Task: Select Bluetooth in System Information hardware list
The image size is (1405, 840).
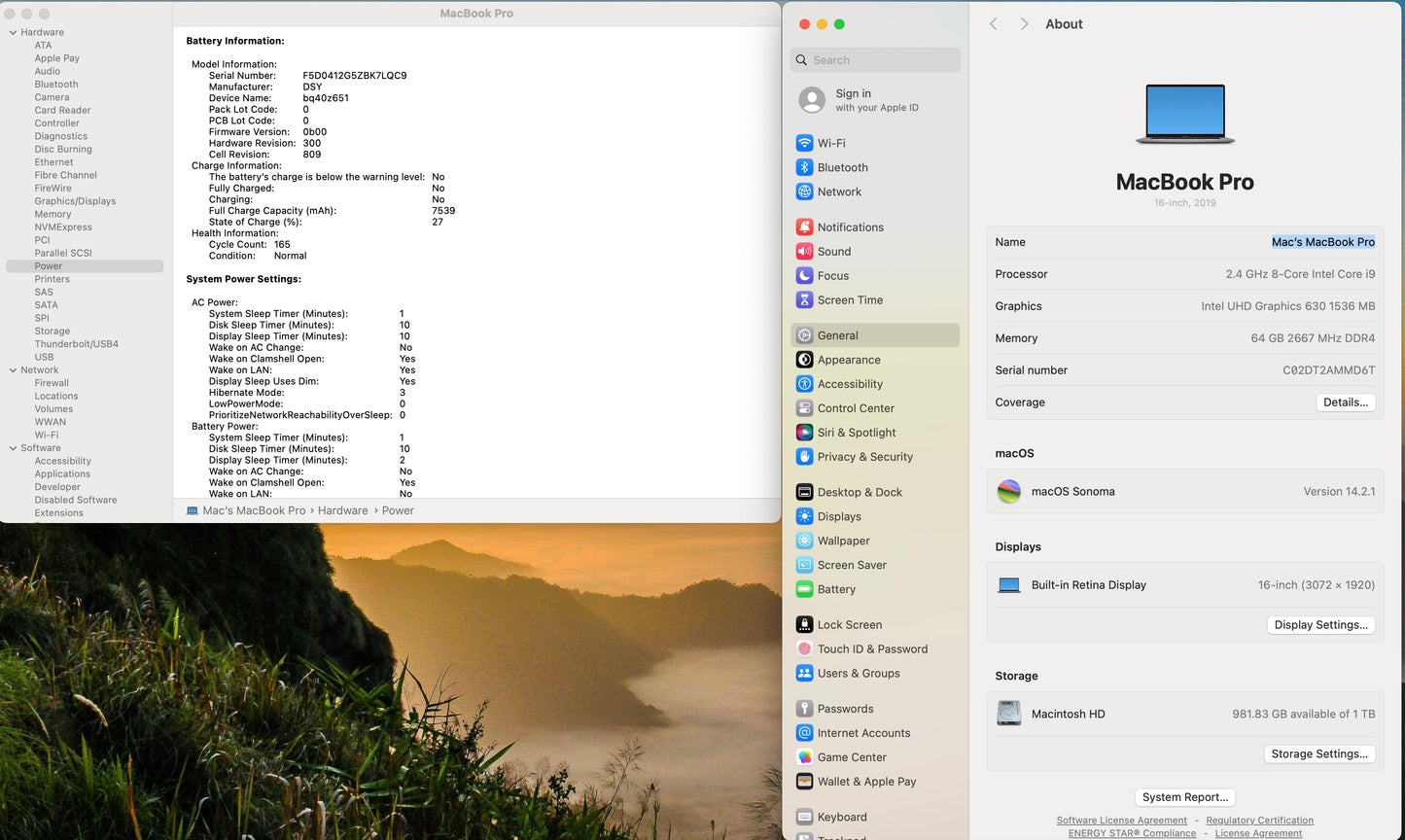Action: tap(56, 85)
